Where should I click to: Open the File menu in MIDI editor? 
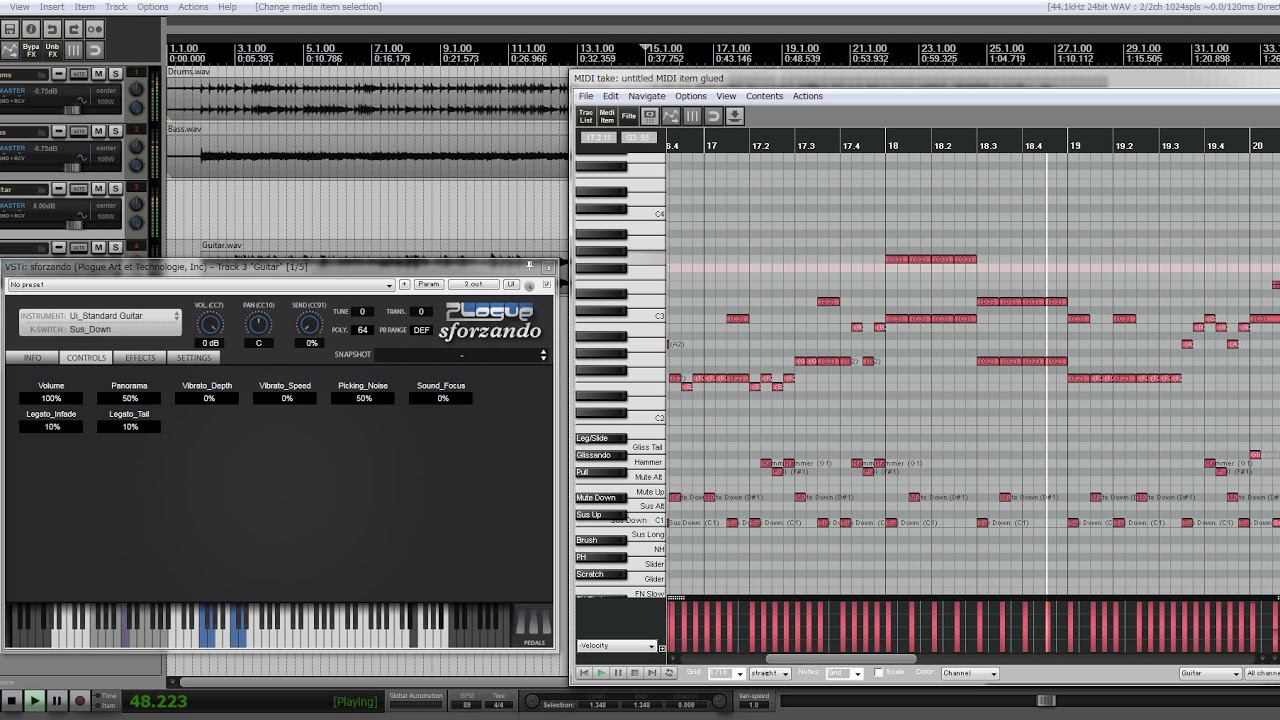586,96
